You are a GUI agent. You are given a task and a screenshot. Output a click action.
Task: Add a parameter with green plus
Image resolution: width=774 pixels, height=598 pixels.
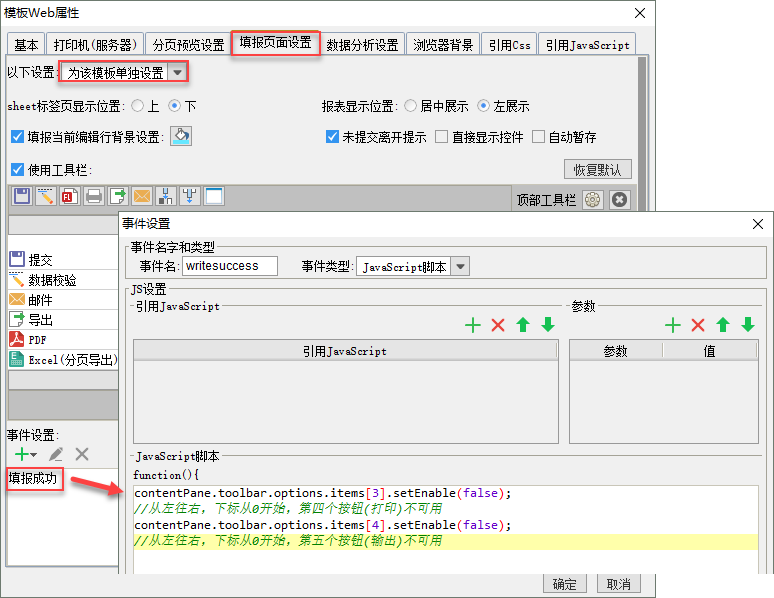[x=673, y=325]
